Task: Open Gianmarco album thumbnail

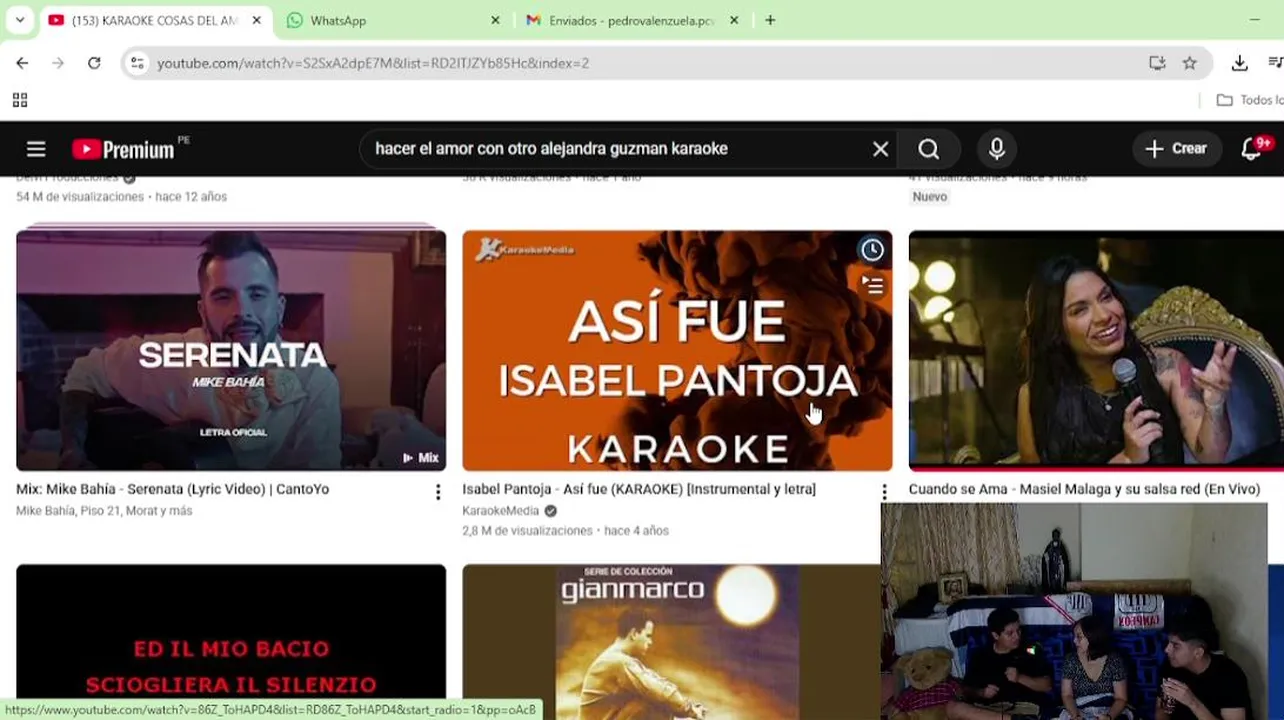Action: 671,640
